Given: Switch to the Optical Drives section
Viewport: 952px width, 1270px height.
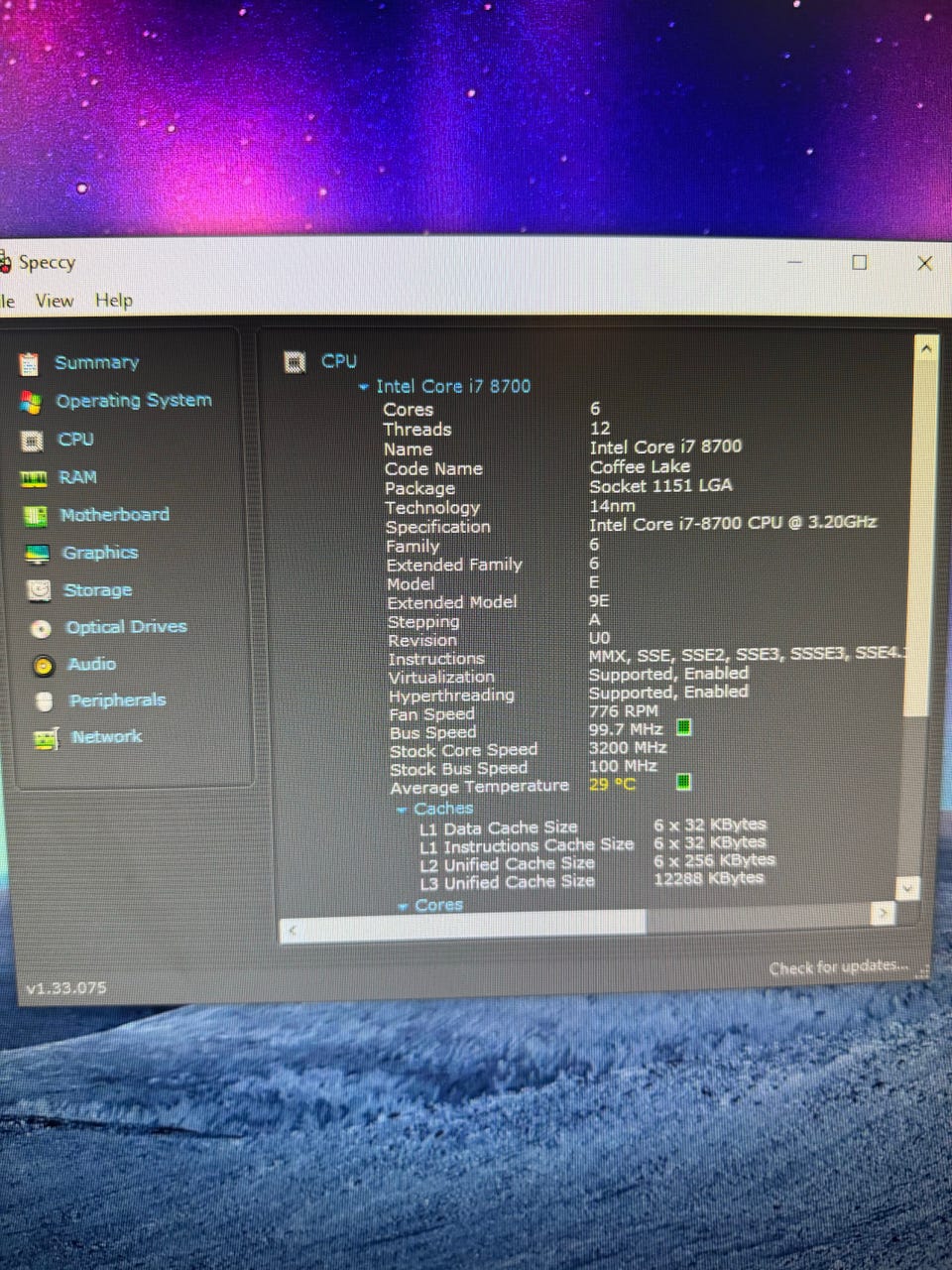Looking at the screenshot, I should 126,627.
